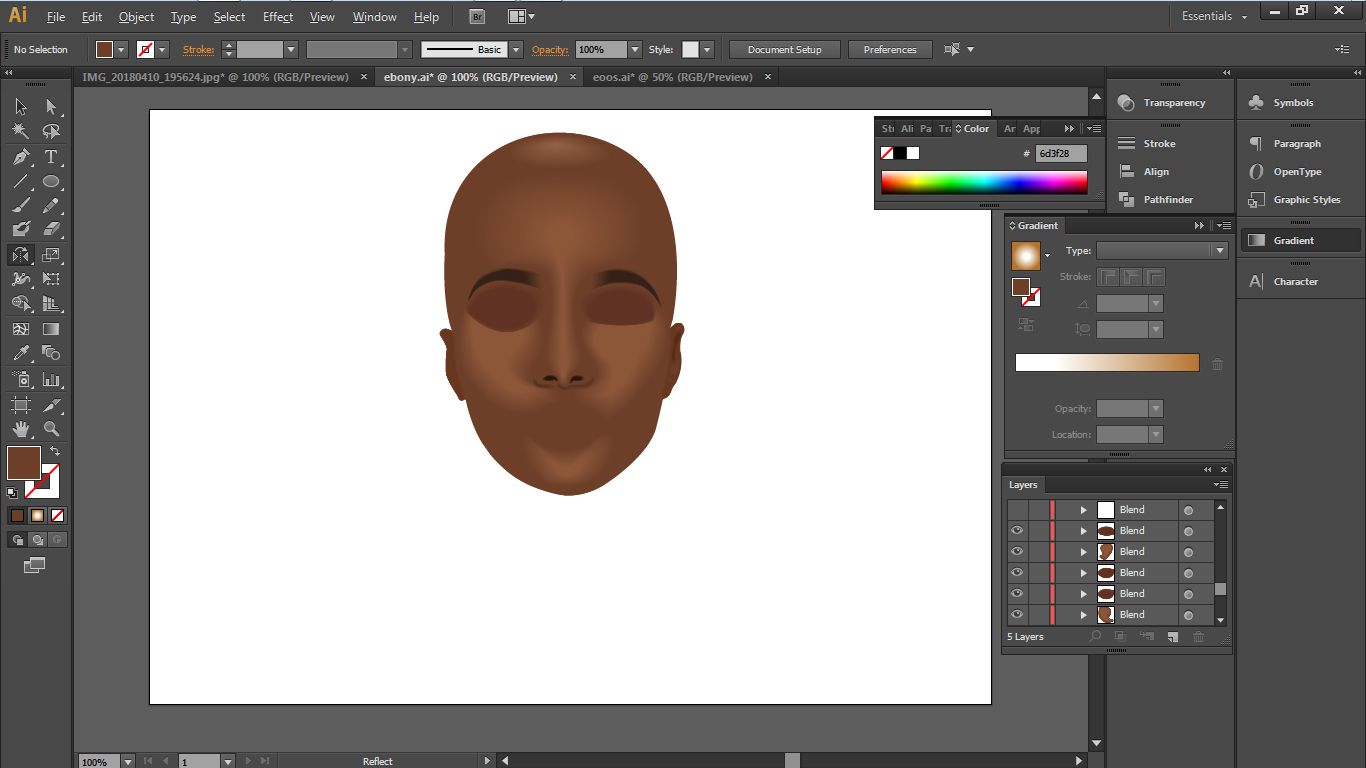The width and height of the screenshot is (1366, 768).
Task: Open the Essentials workspace dropdown
Action: tap(1214, 17)
